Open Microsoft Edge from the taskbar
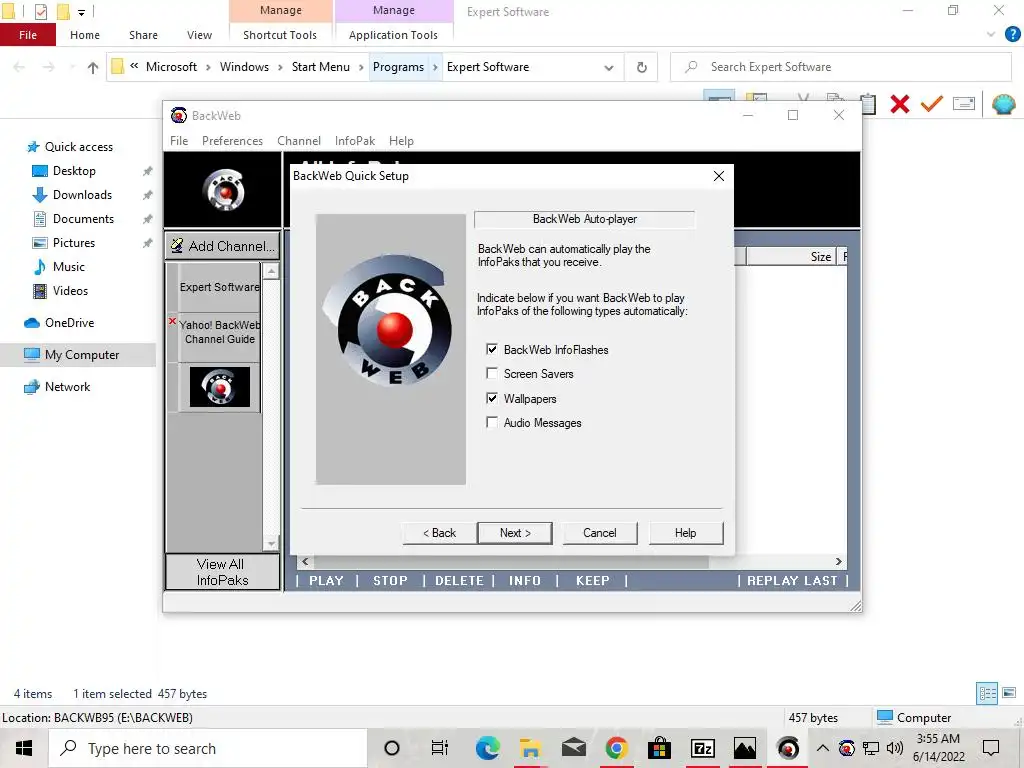This screenshot has width=1024, height=768. click(487, 748)
